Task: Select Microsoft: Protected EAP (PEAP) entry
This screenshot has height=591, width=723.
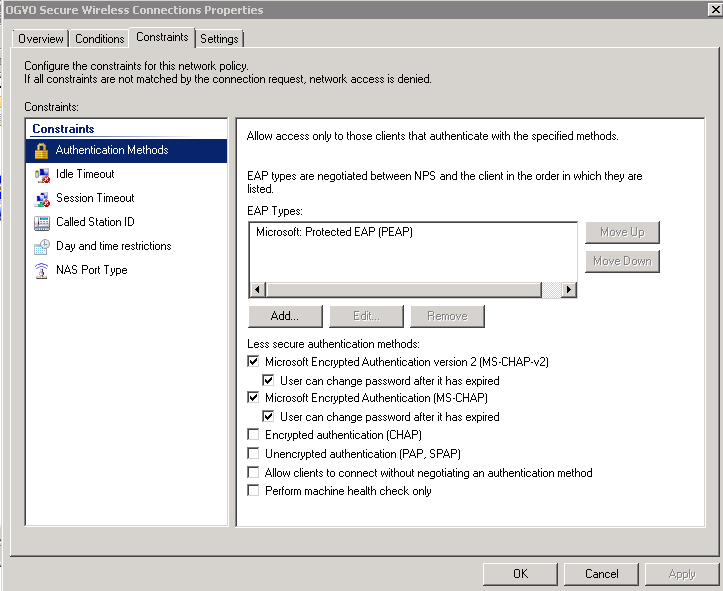Action: (x=334, y=232)
